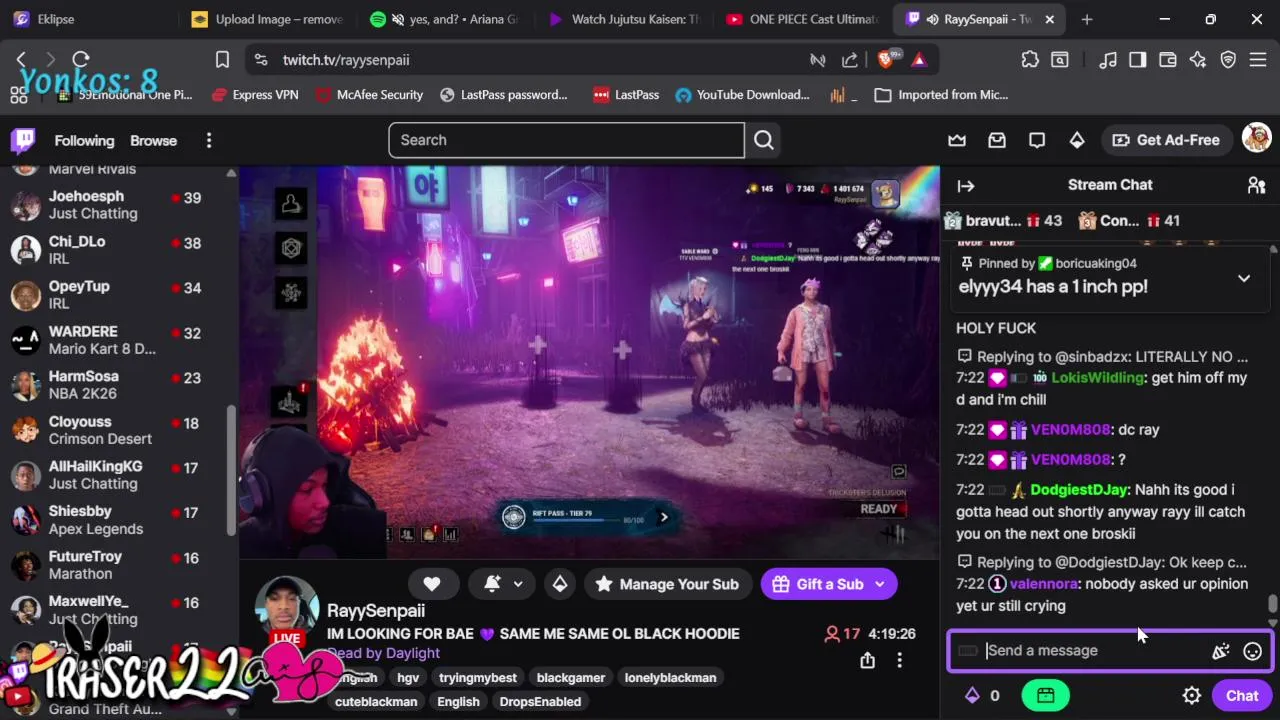Click the Twitch logo home icon
This screenshot has height=720, width=1280.
point(23,140)
